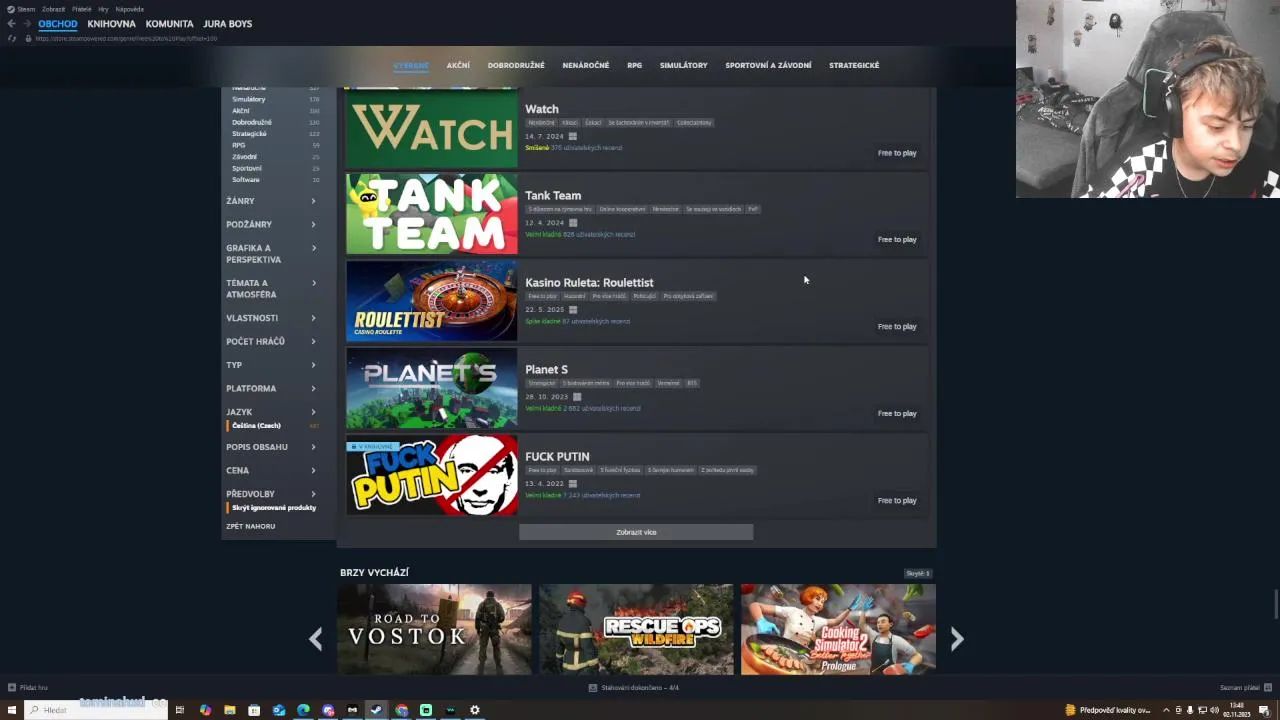The width and height of the screenshot is (1280, 720).
Task: Expand the CENA filter section
Action: (271, 470)
